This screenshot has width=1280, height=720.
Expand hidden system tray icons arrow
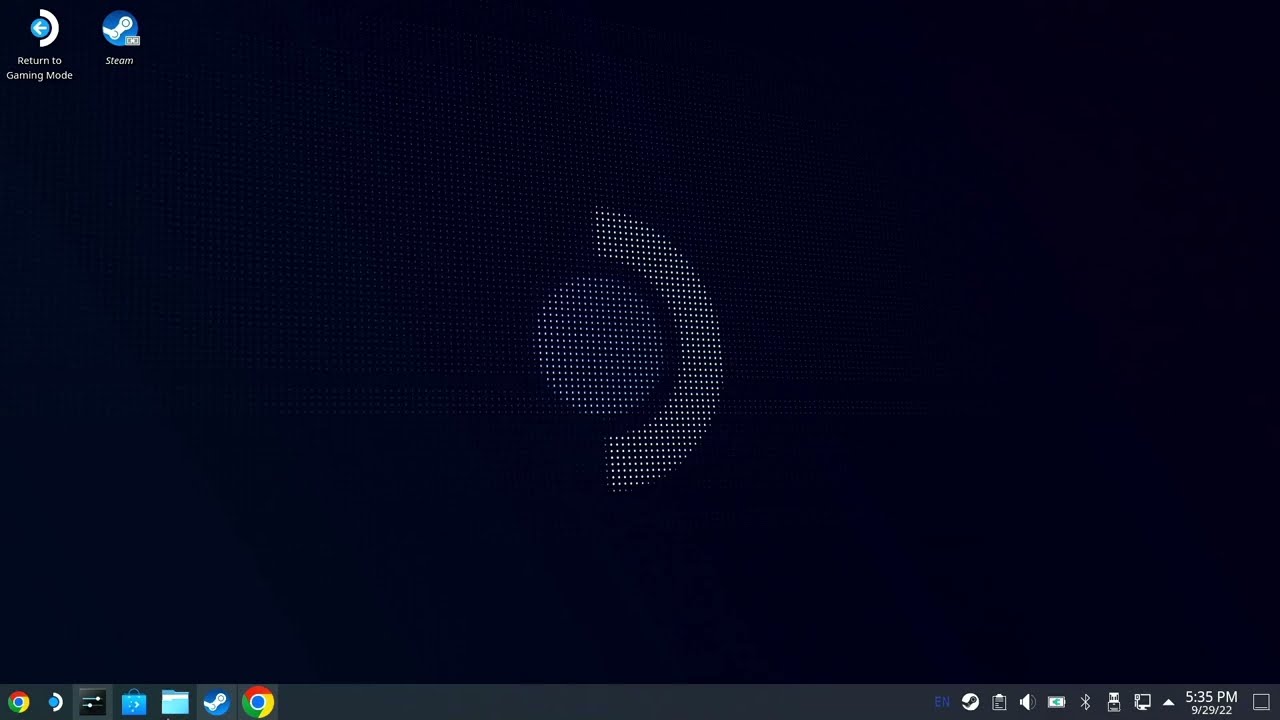point(1168,702)
